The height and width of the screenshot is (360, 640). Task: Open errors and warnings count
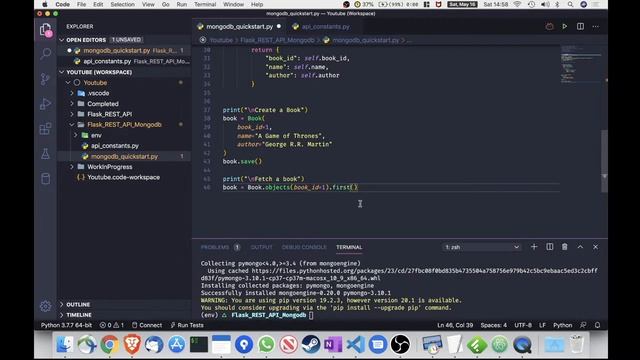pos(112,325)
